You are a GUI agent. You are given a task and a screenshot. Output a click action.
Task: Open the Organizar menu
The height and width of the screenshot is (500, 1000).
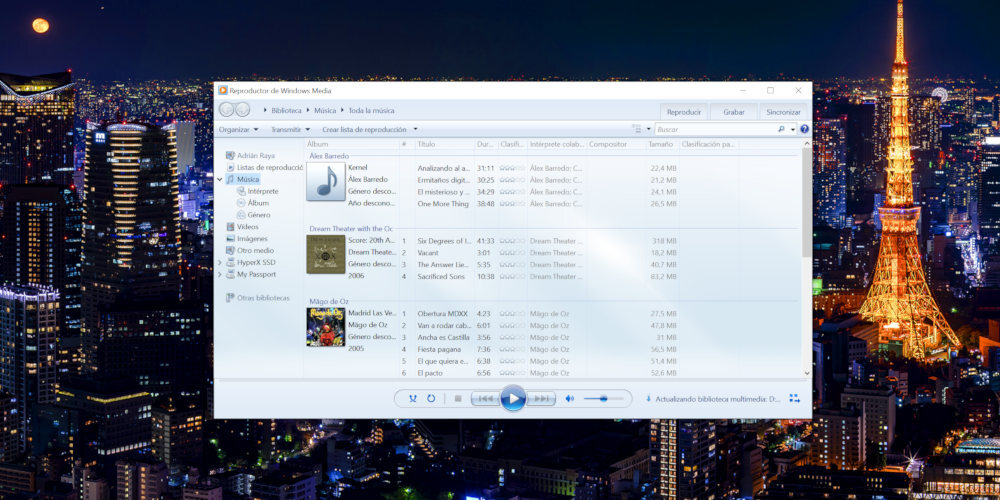[x=239, y=129]
